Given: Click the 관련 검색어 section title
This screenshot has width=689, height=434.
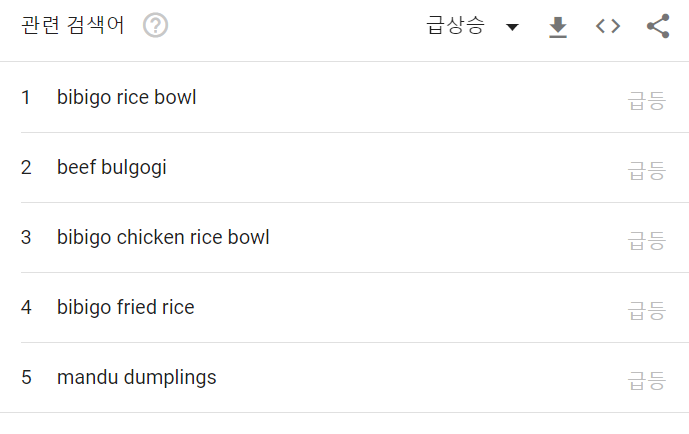Looking at the screenshot, I should [x=73, y=25].
